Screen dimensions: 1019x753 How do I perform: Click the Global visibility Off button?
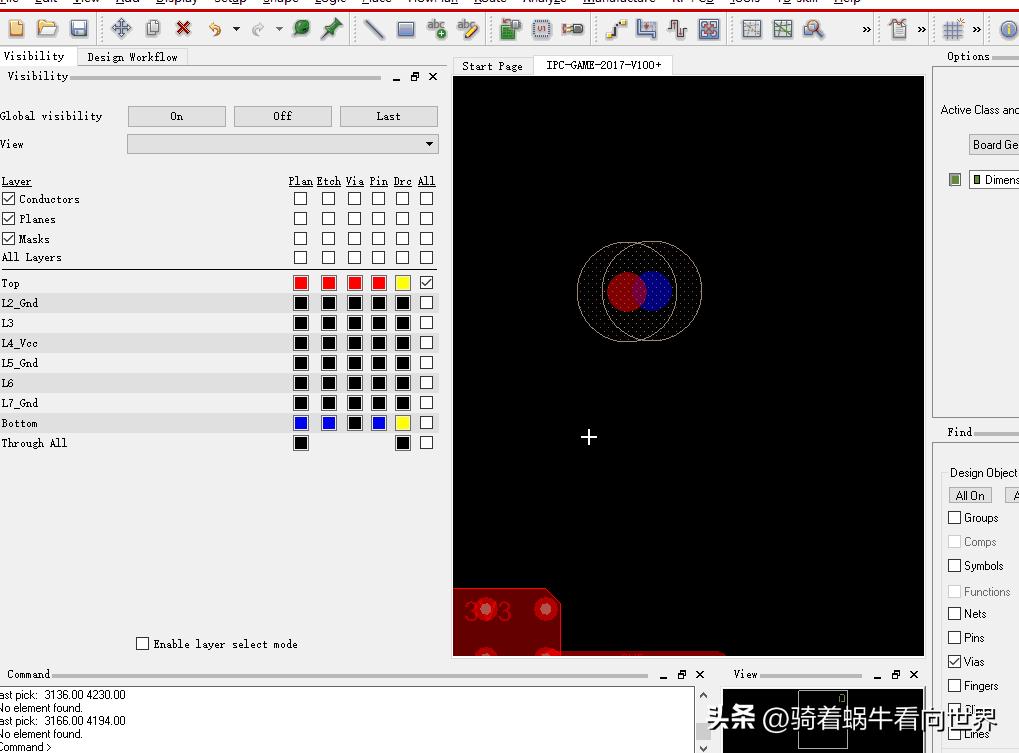[282, 116]
